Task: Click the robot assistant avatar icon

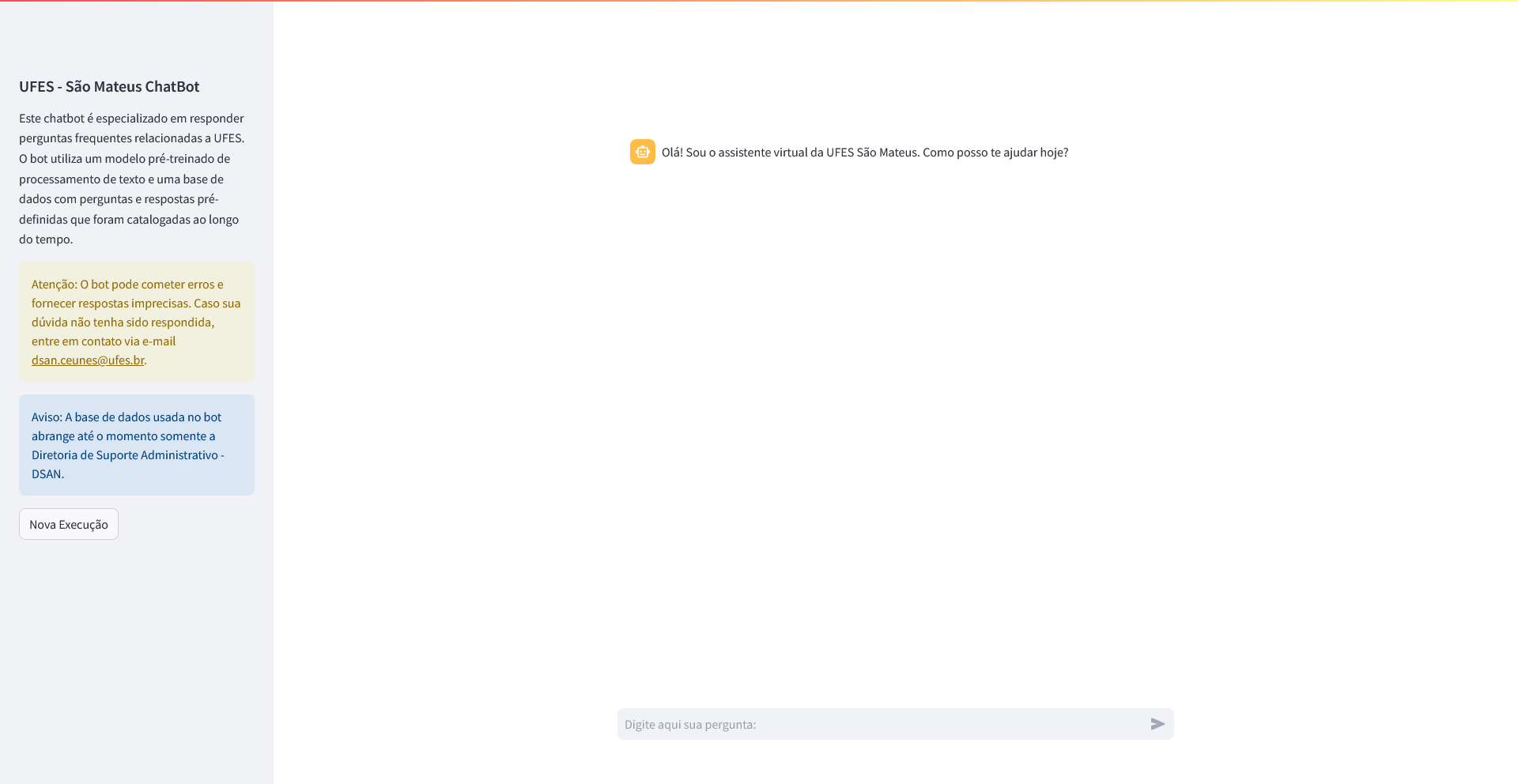Action: pyautogui.click(x=643, y=152)
